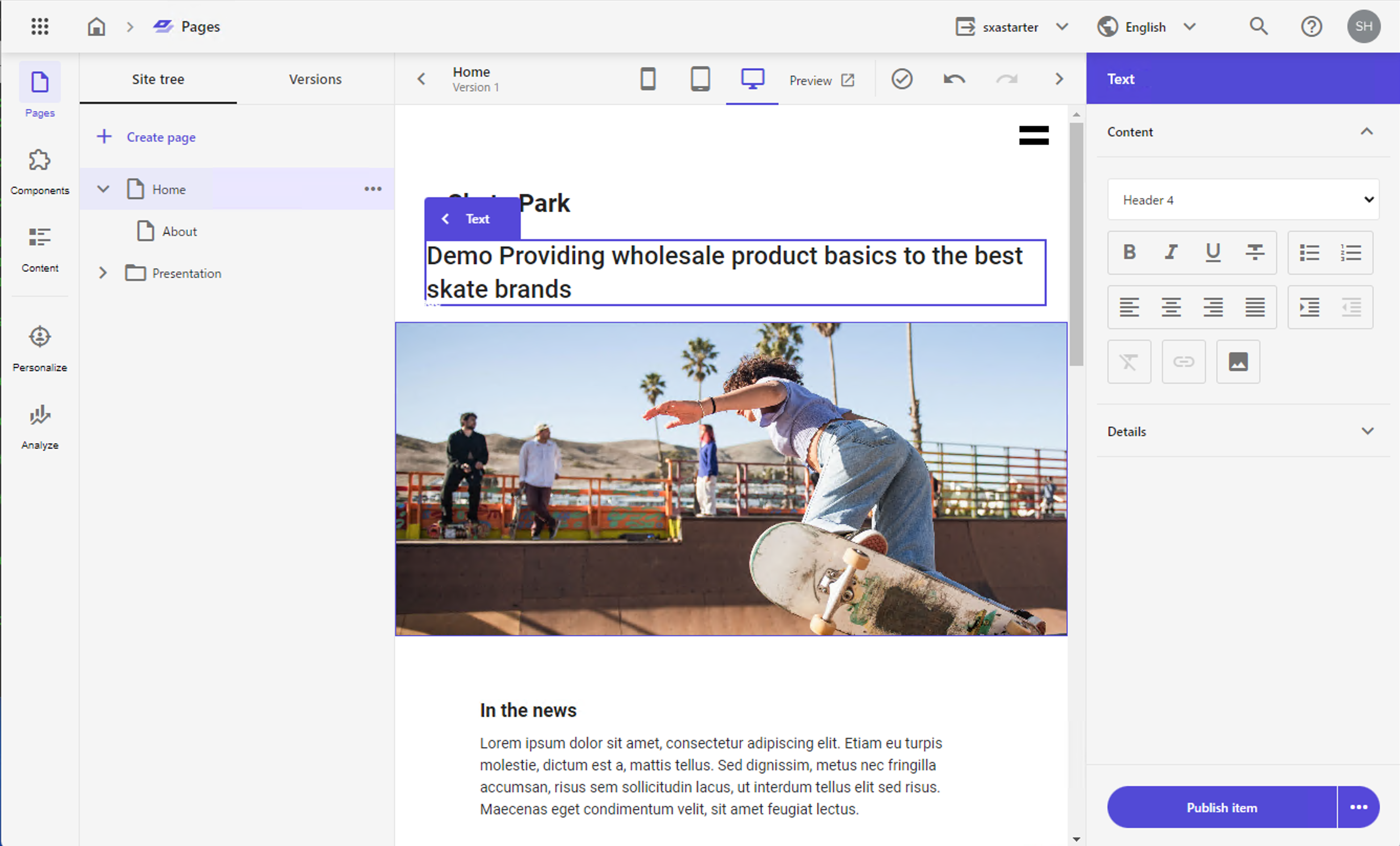Click the search magnifier icon
The width and height of the screenshot is (1400, 846).
(x=1259, y=26)
